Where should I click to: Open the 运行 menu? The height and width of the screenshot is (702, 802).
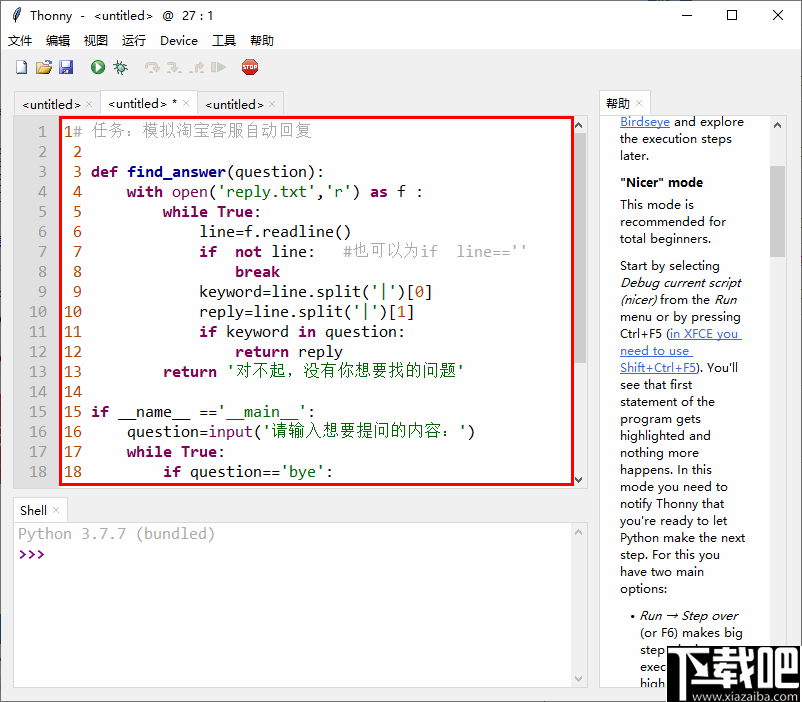click(x=133, y=41)
